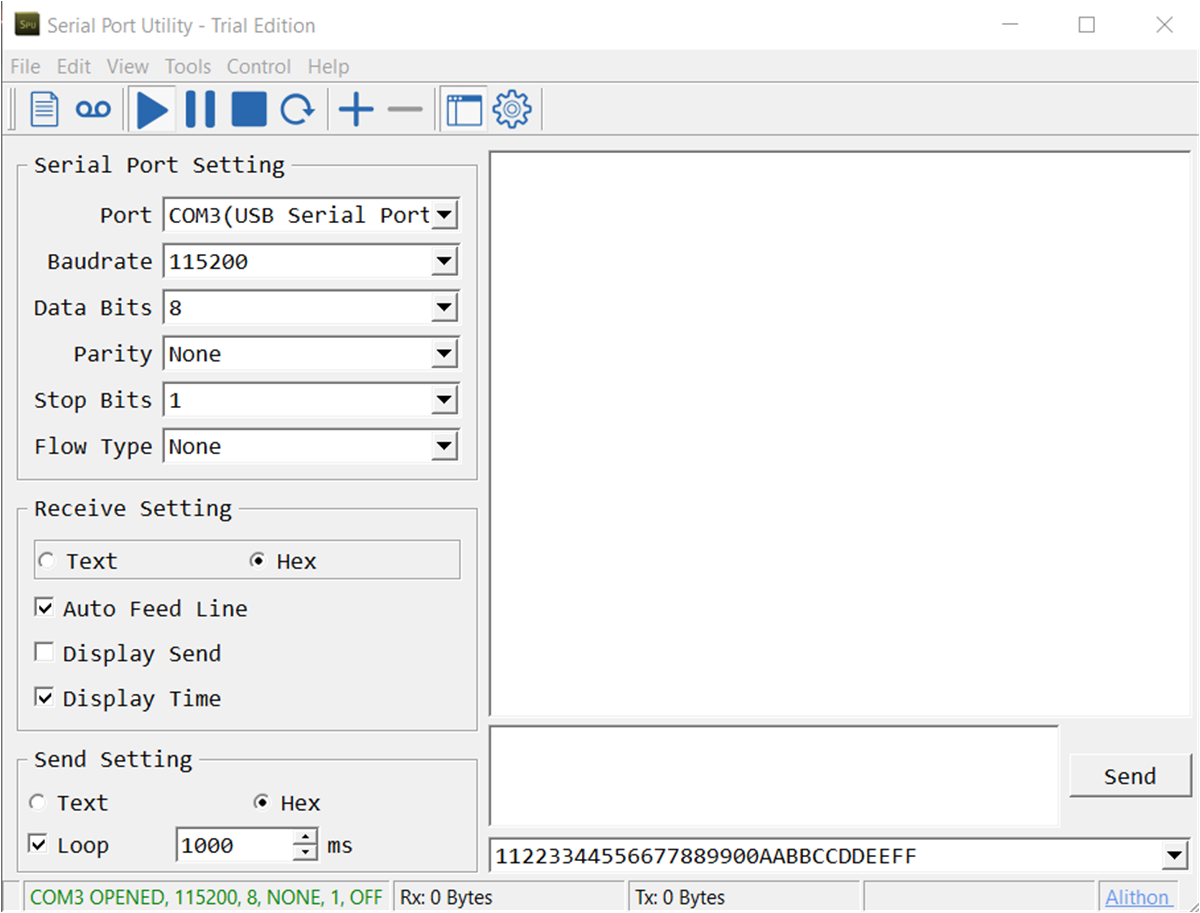Image resolution: width=1200 pixels, height=913 pixels.
Task: Increase loop interval with the up stepper
Action: [x=303, y=838]
